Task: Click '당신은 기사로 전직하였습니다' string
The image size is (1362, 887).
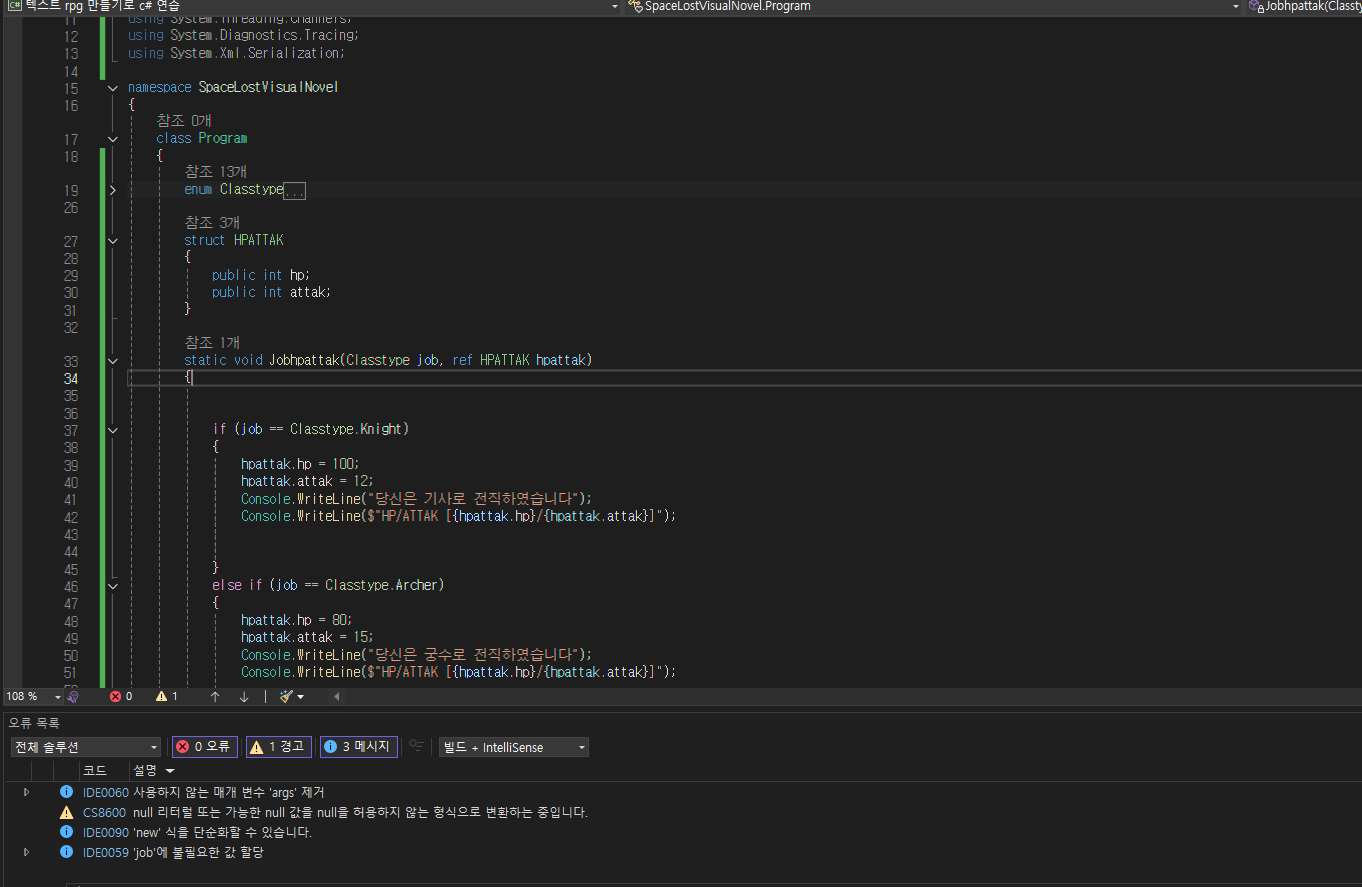Action: [x=474, y=499]
